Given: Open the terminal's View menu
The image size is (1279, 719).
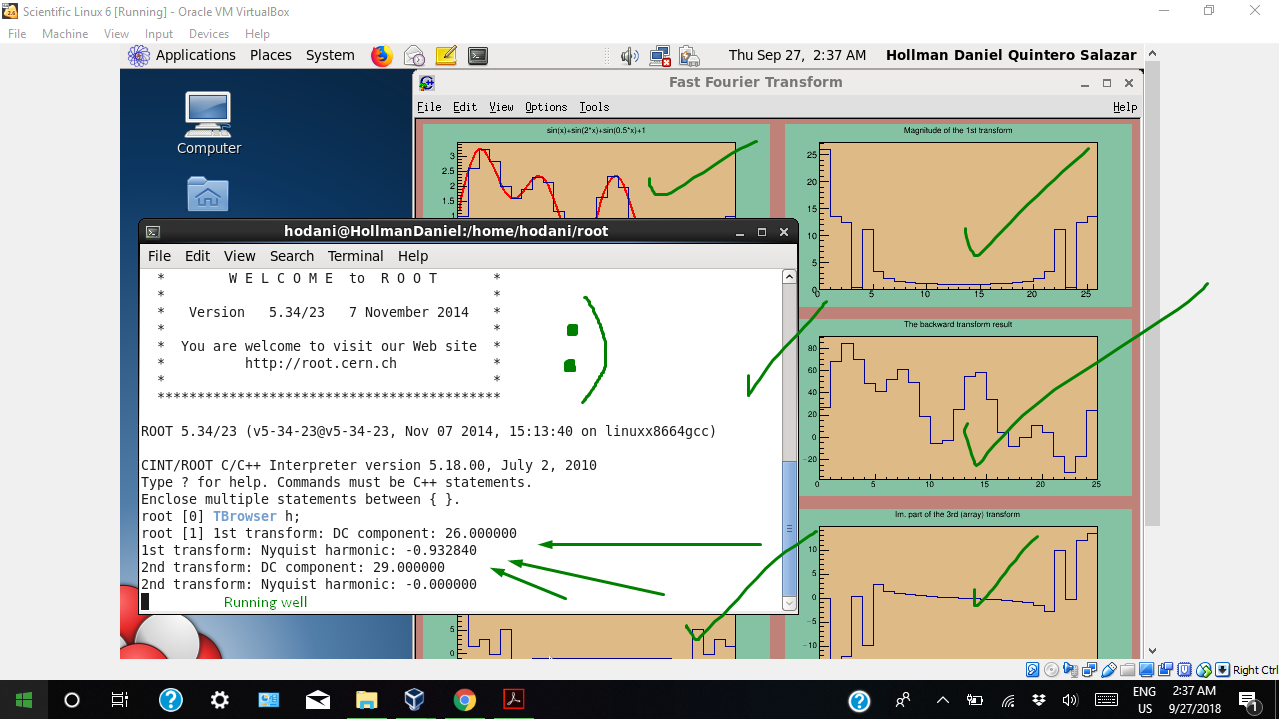Looking at the screenshot, I should tap(240, 256).
